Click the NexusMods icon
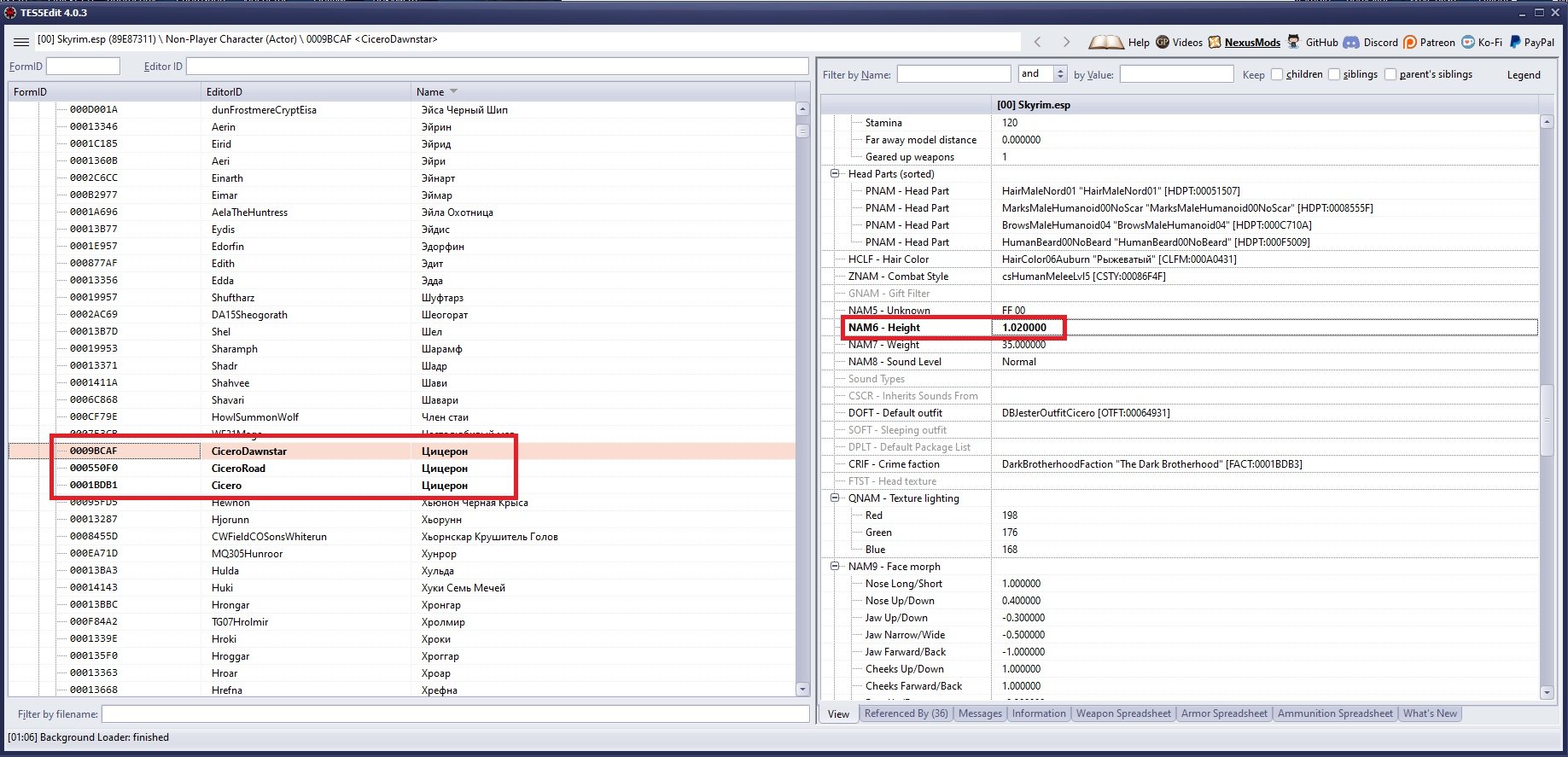This screenshot has width=1568, height=757. (1215, 42)
